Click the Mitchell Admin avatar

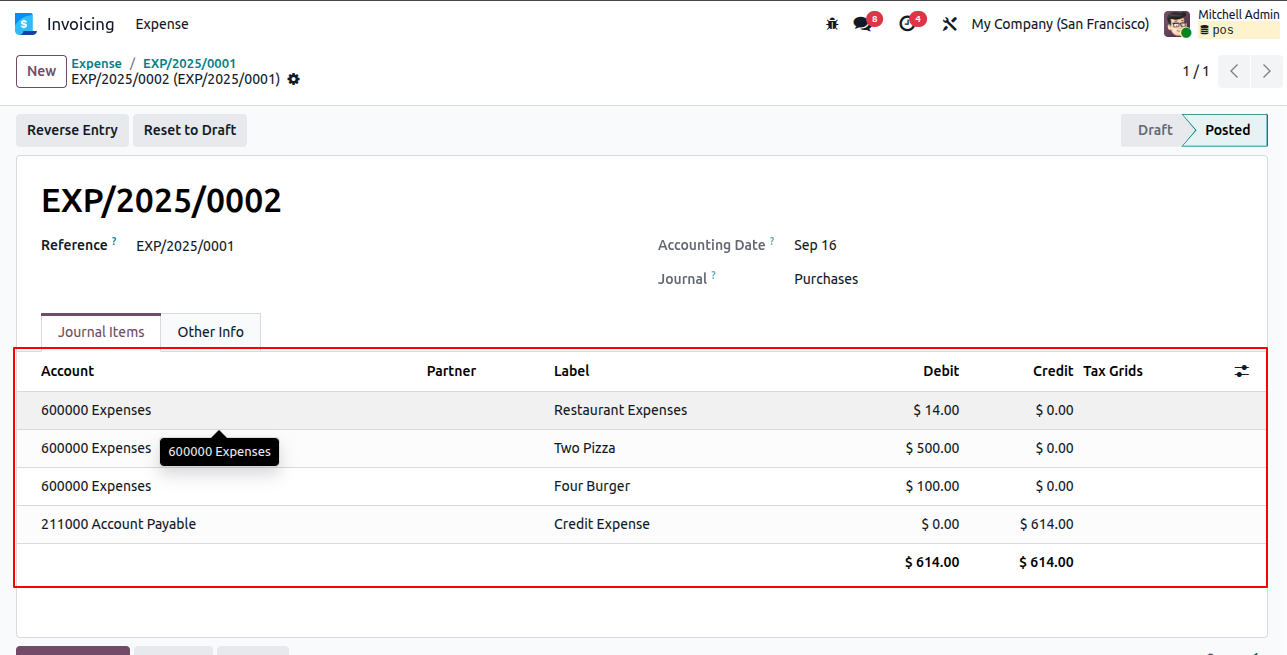coord(1177,24)
